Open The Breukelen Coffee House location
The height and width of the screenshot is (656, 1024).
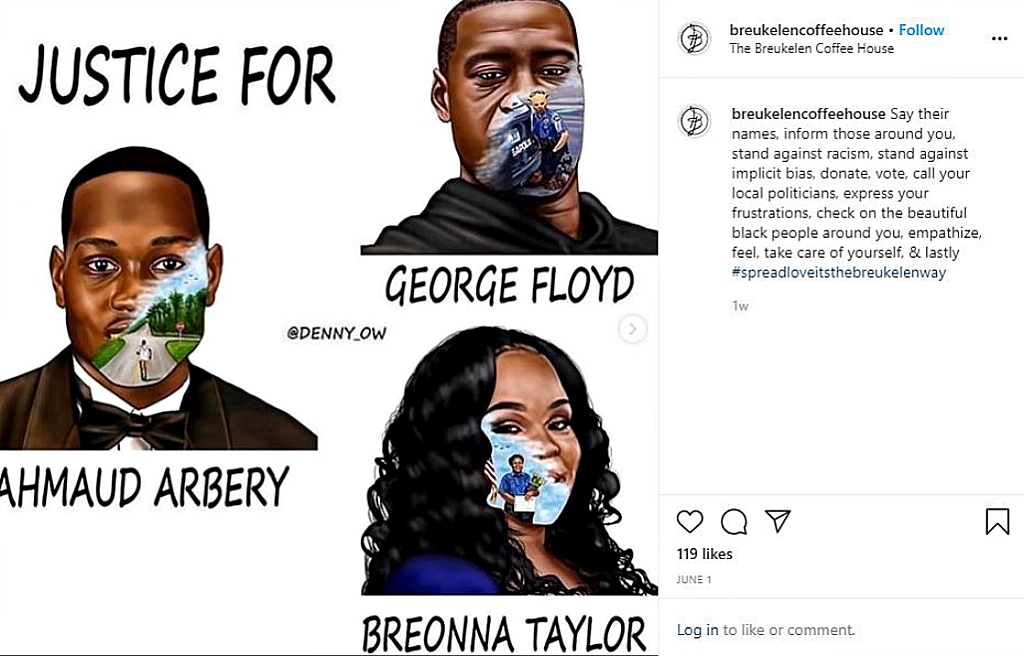[811, 48]
